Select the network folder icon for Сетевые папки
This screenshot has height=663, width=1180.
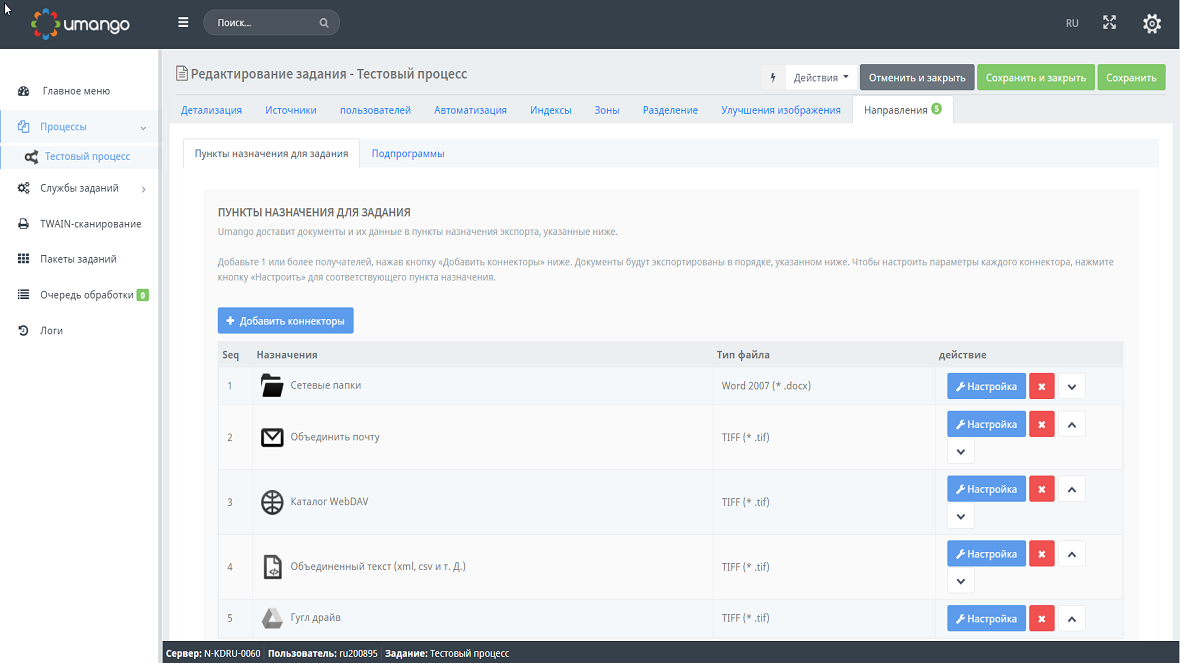point(271,384)
